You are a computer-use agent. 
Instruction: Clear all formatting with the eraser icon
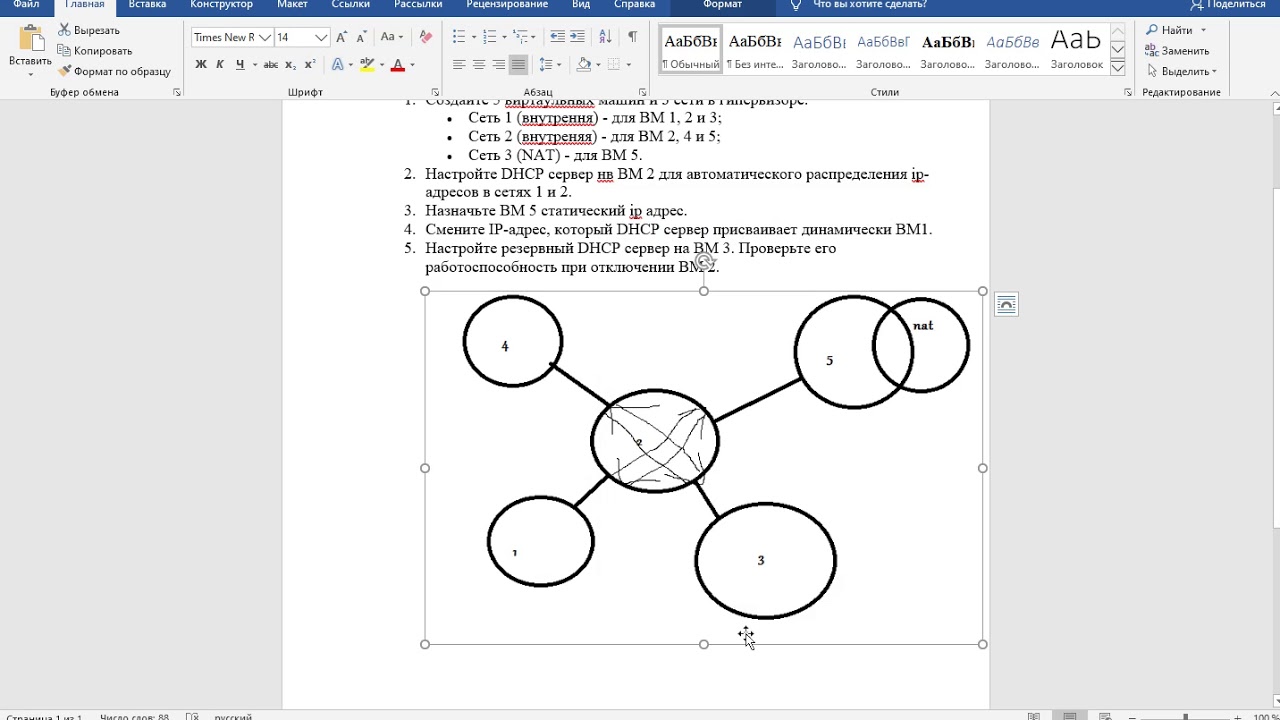[426, 37]
